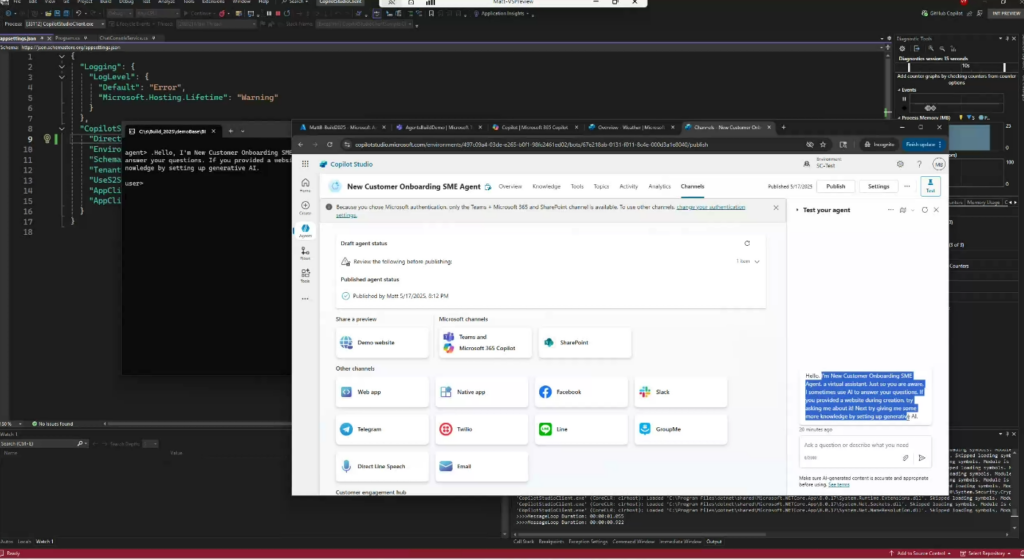Open Teams and Microsoft 365 Copilot channel
The image size is (1024, 560).
click(x=485, y=342)
